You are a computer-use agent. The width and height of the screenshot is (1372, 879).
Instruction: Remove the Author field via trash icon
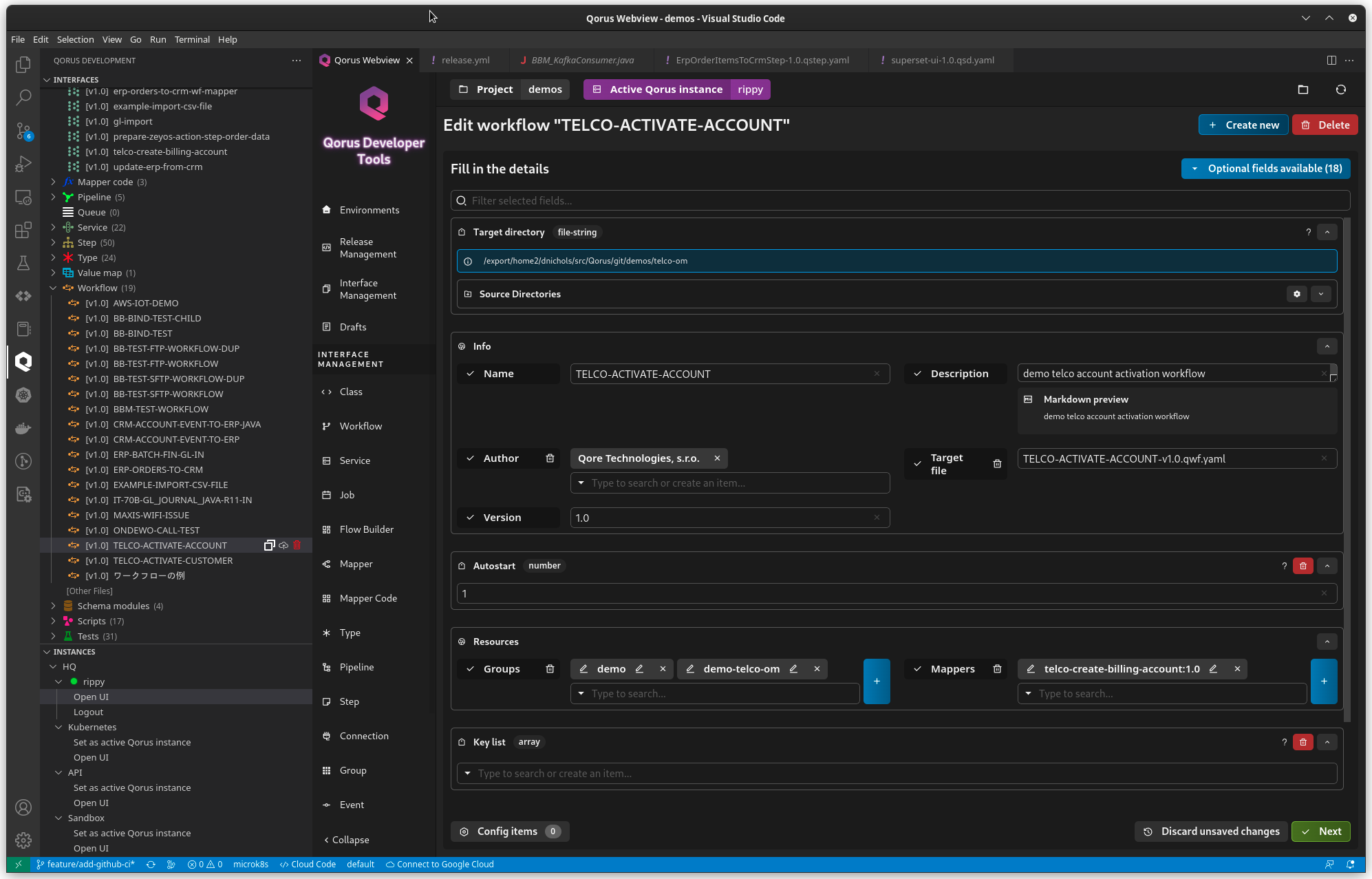tap(550, 458)
